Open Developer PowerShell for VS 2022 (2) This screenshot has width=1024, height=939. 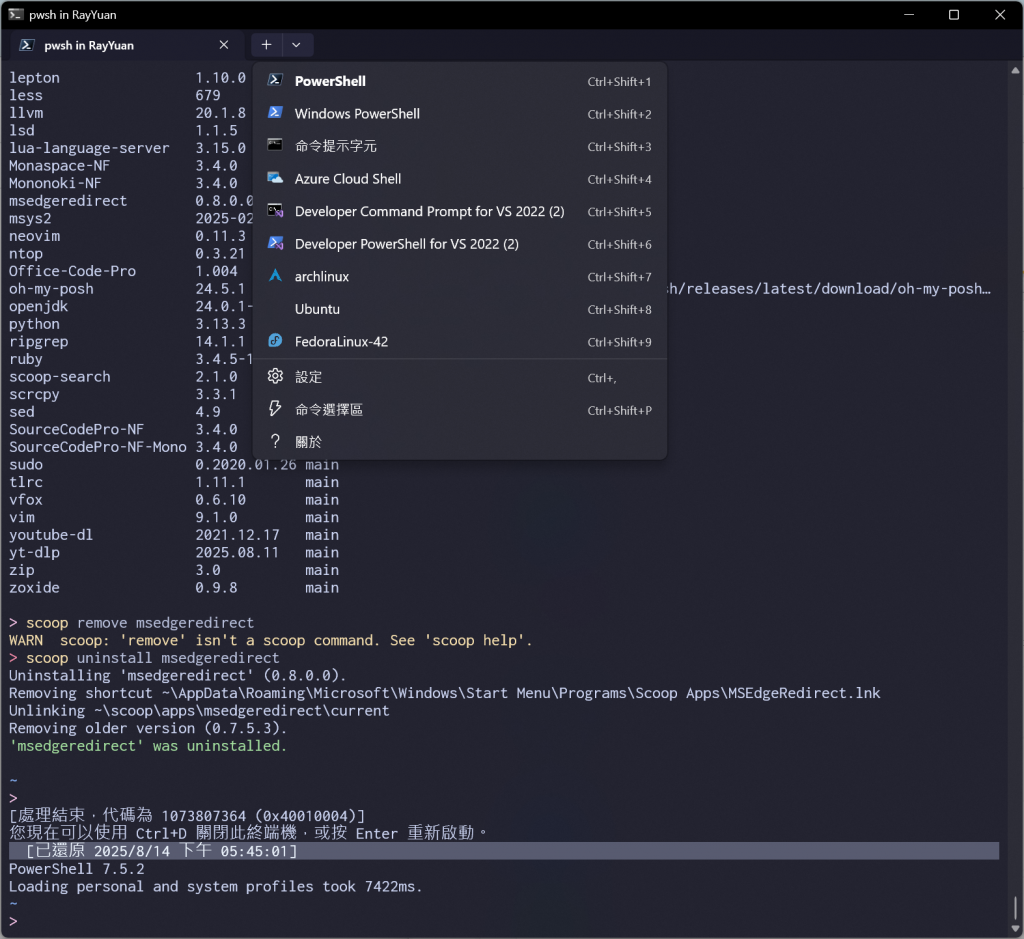point(460,244)
